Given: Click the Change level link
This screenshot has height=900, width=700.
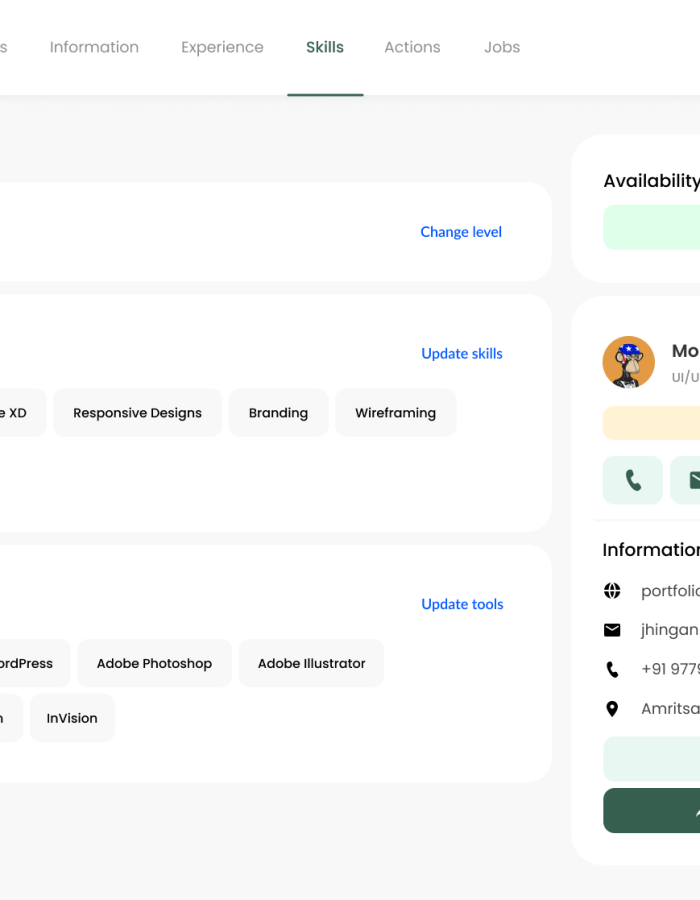Looking at the screenshot, I should [461, 231].
